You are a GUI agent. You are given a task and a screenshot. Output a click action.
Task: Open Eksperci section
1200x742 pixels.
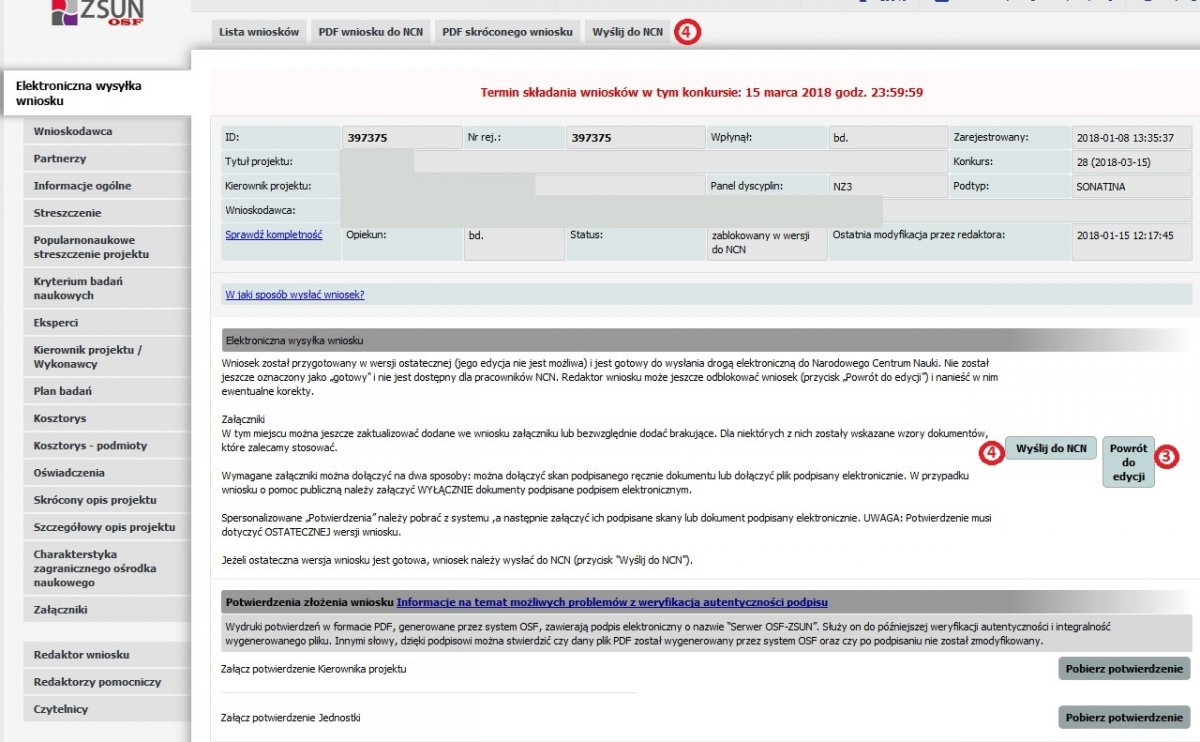click(106, 322)
